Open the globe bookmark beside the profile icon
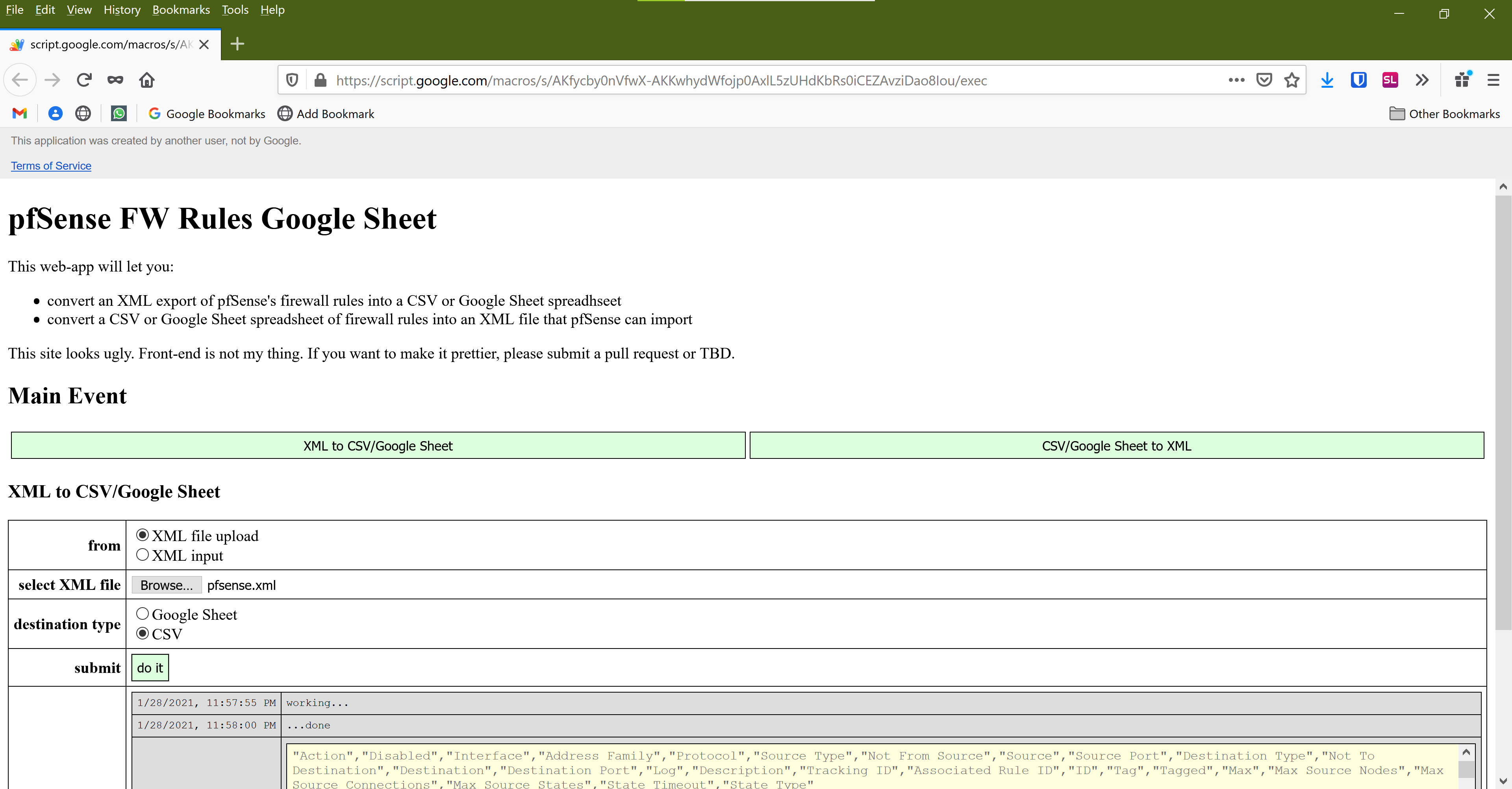The image size is (1512, 789). pyautogui.click(x=83, y=113)
